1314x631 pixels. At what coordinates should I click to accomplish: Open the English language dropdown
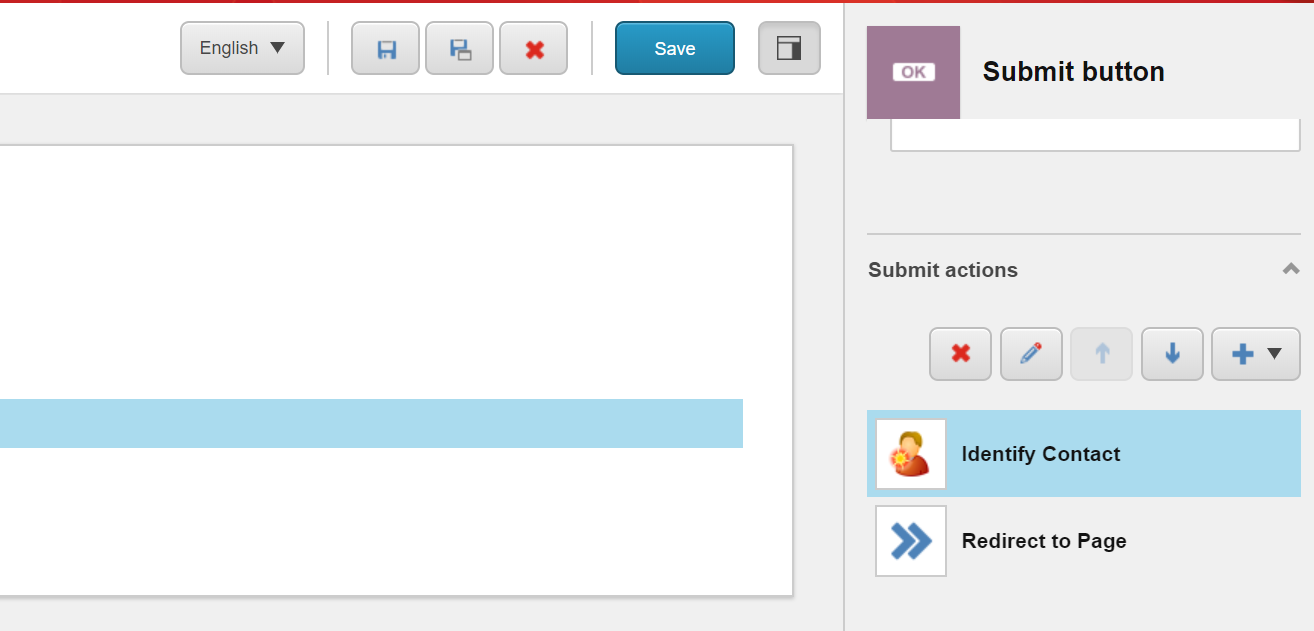(242, 48)
